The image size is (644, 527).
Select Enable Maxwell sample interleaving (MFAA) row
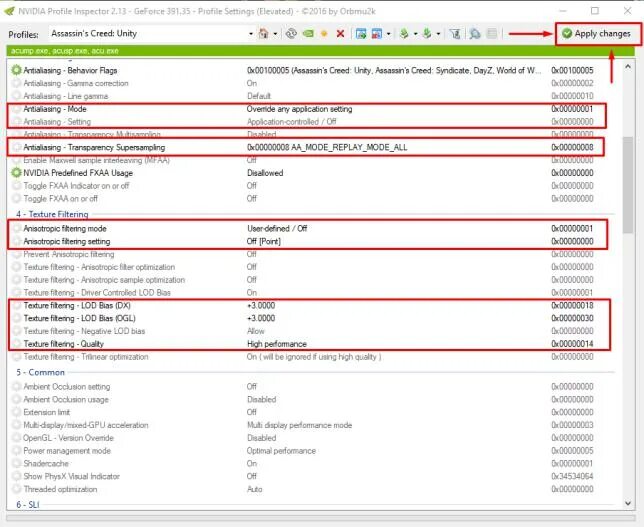pos(310,160)
